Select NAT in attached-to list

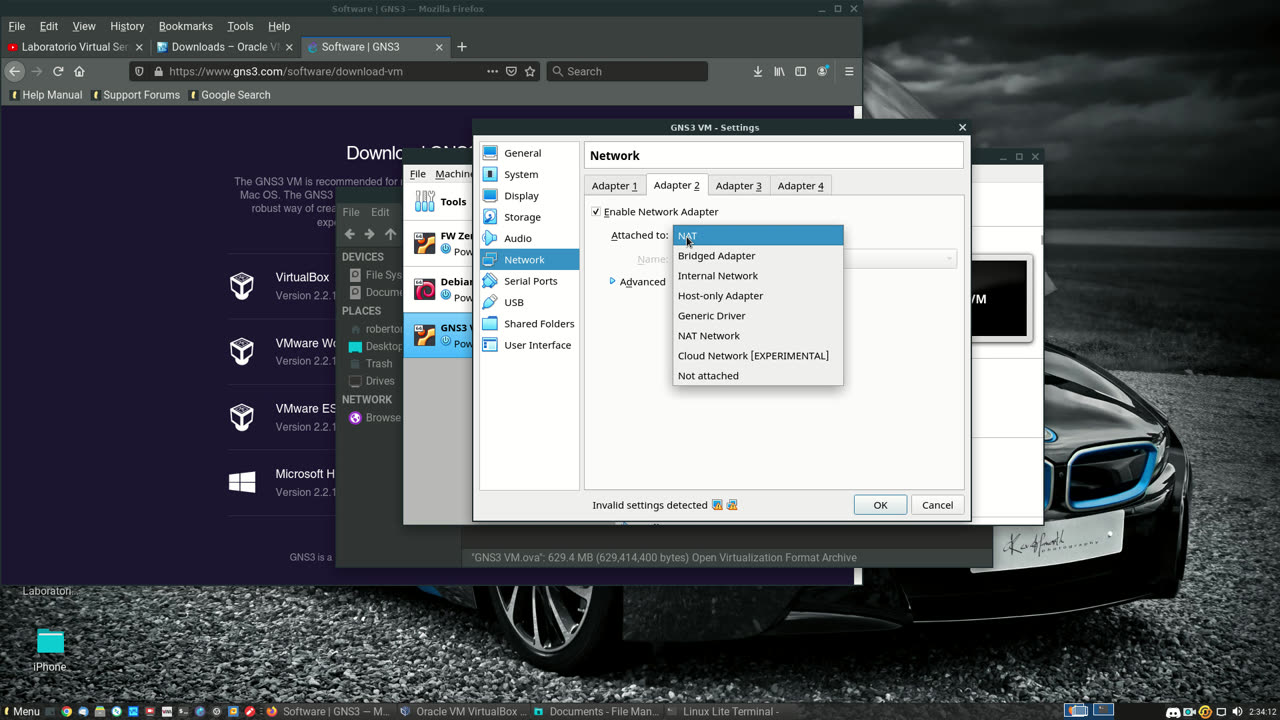pos(758,236)
